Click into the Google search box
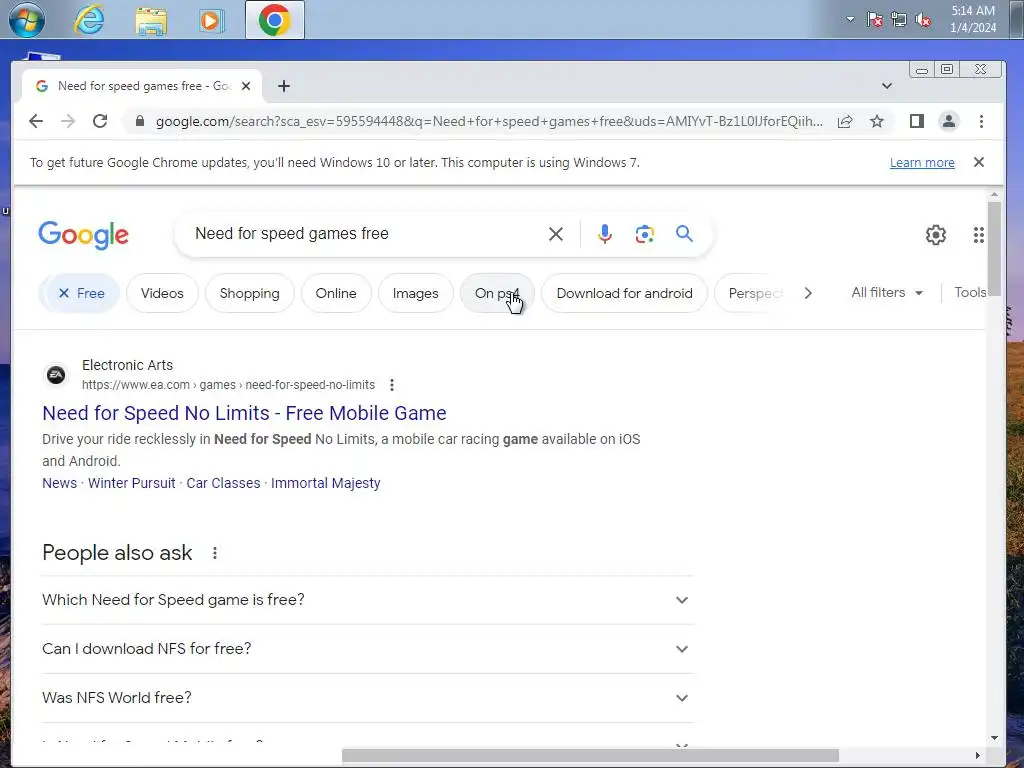1024x768 pixels. (x=366, y=234)
